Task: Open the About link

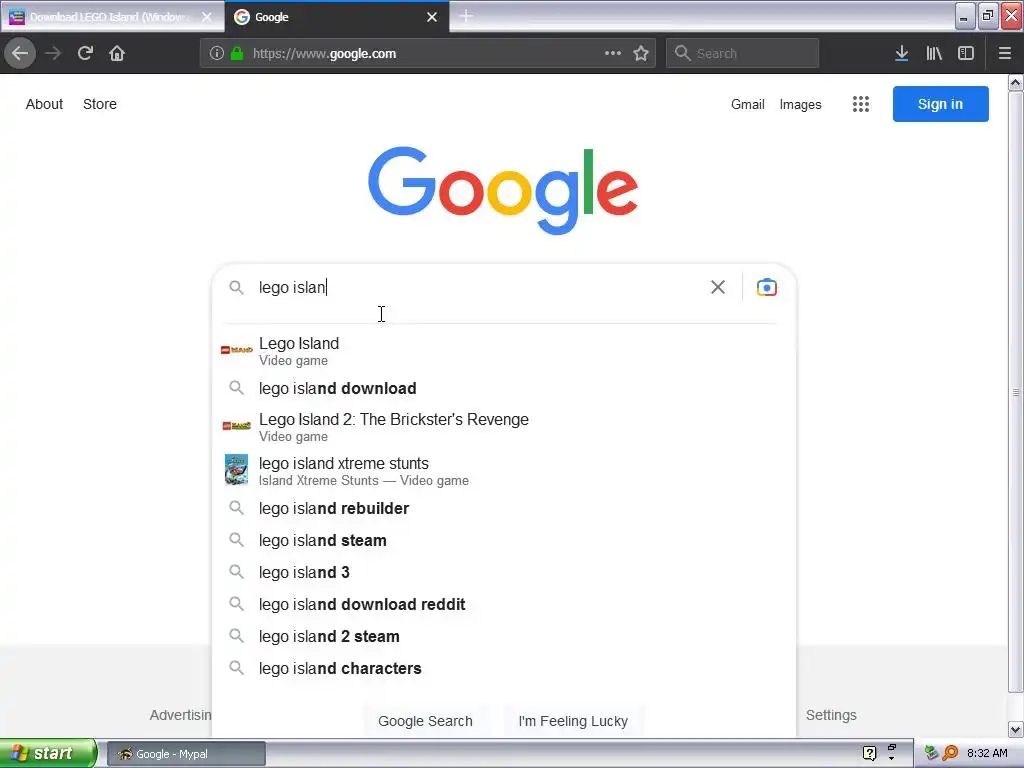Action: (44, 104)
